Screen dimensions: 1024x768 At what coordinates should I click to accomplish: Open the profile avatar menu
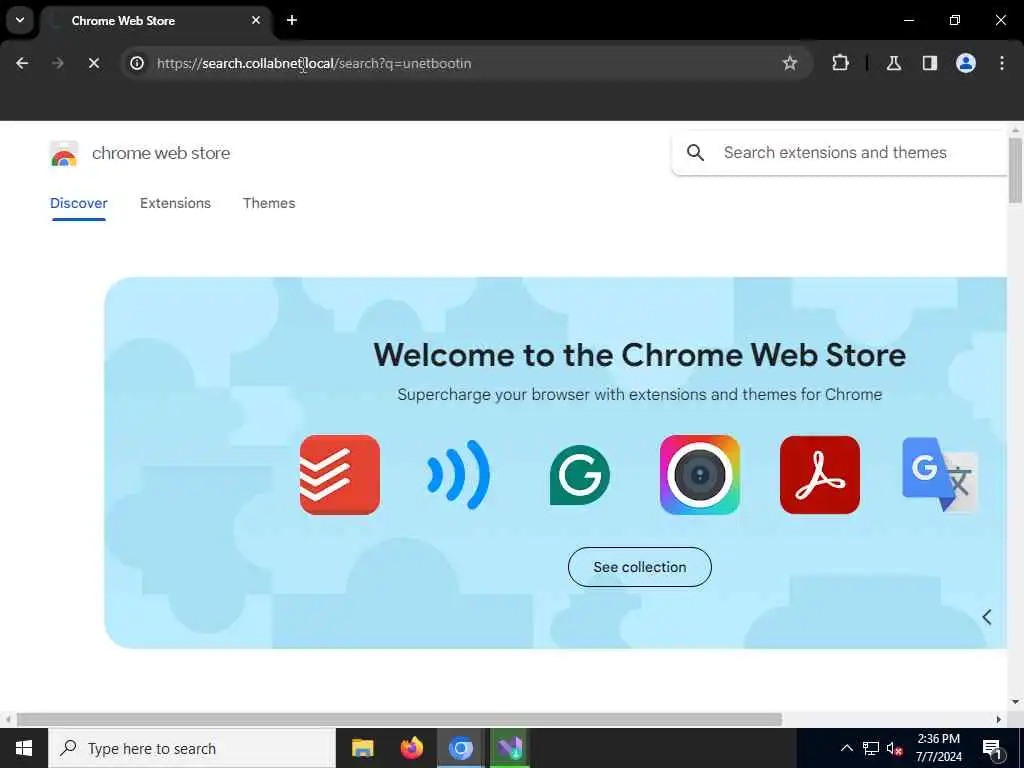[966, 63]
